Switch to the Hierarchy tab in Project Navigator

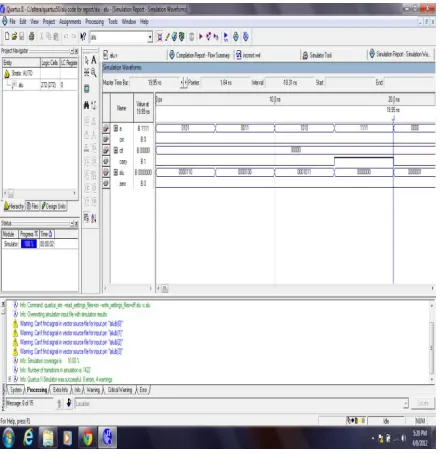point(14,206)
